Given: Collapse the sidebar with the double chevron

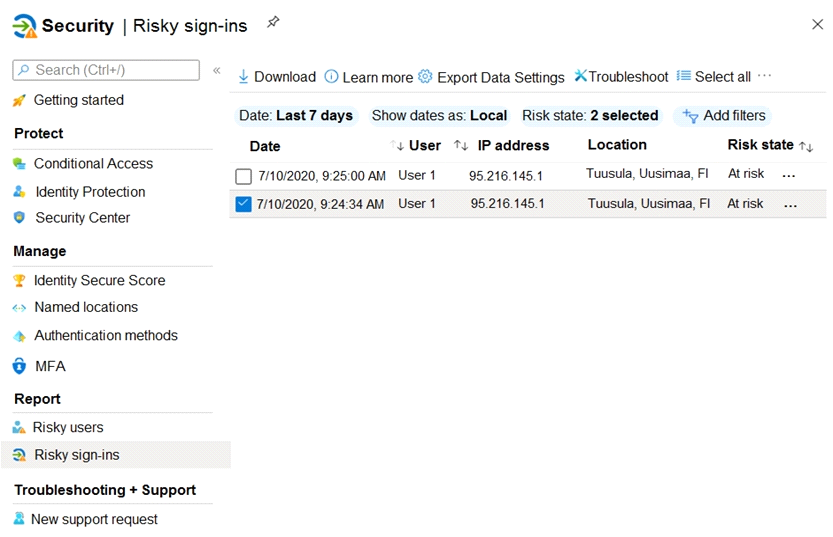Looking at the screenshot, I should point(217,70).
